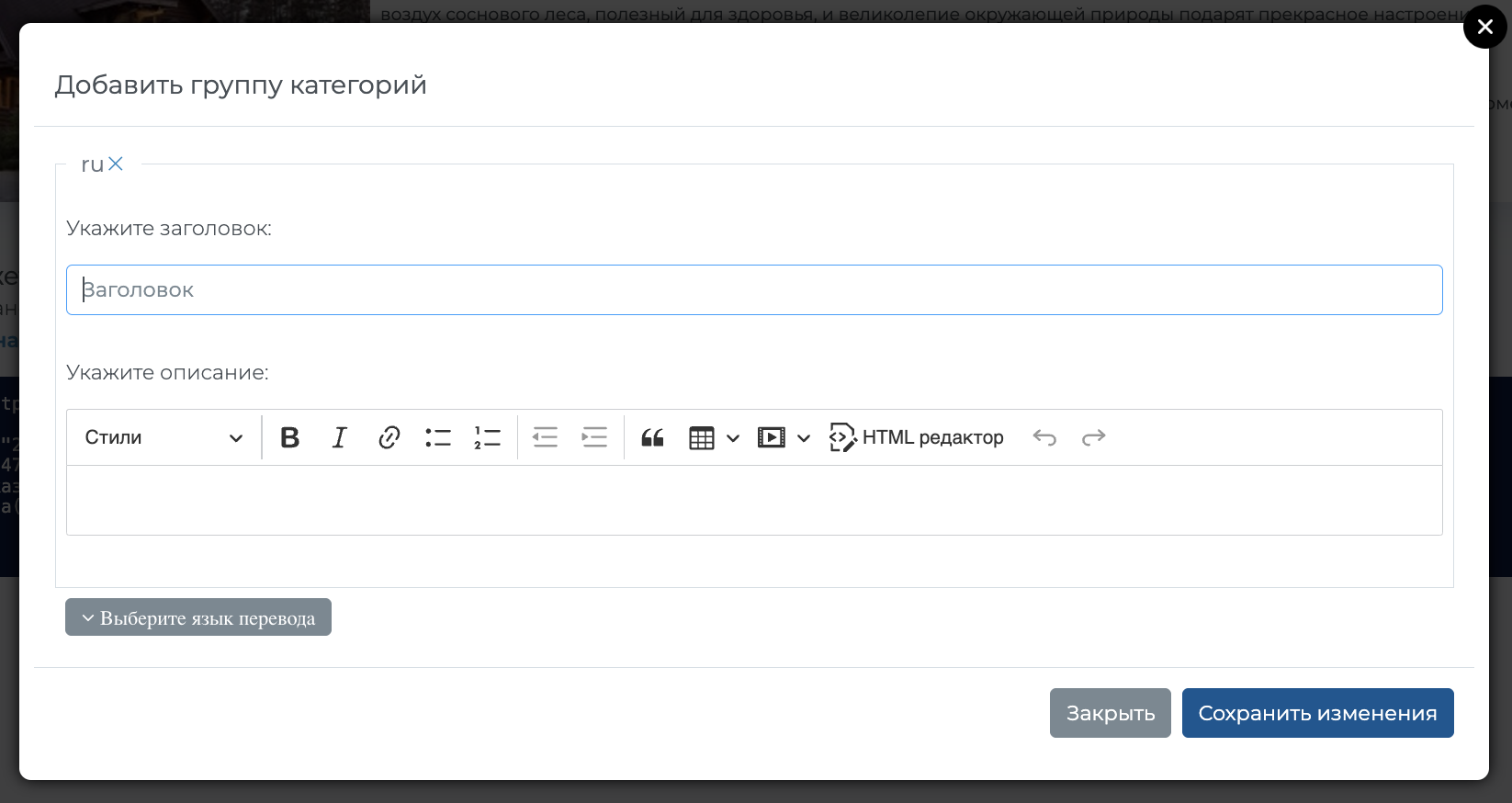Insert a block quote
Viewport: 1512px width, 803px height.
click(x=652, y=437)
